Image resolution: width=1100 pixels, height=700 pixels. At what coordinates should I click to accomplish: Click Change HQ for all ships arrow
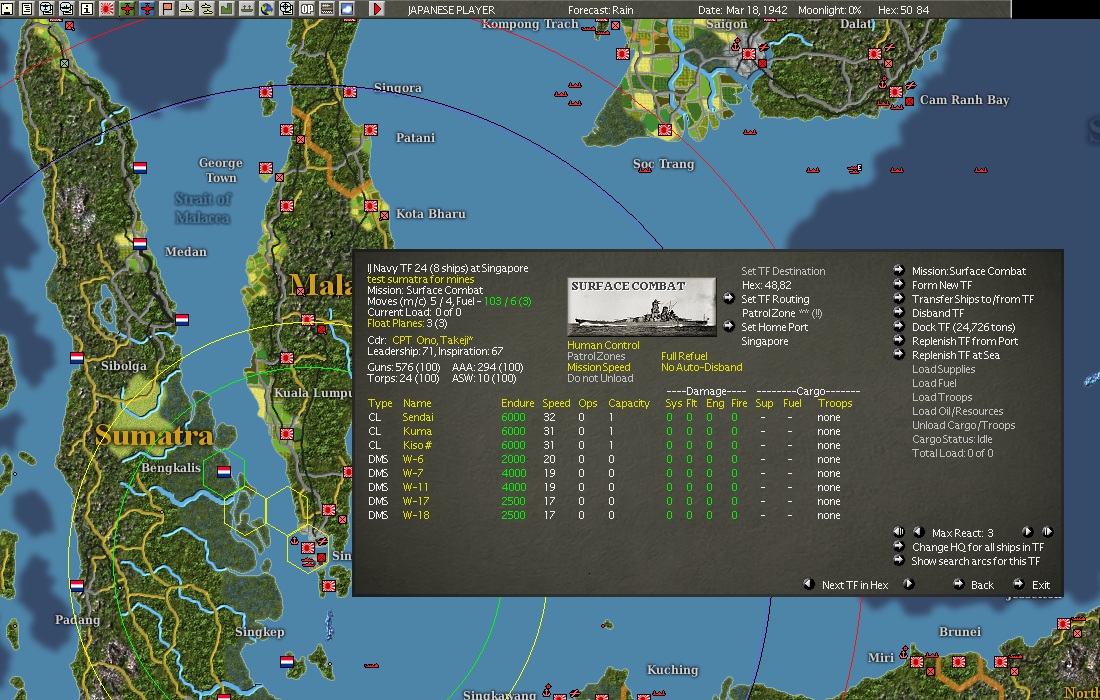pos(899,546)
